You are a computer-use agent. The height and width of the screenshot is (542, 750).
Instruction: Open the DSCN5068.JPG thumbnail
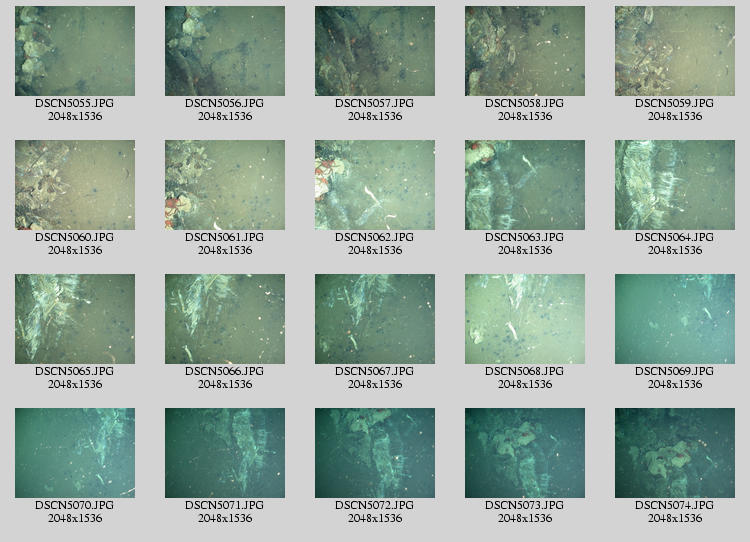525,319
